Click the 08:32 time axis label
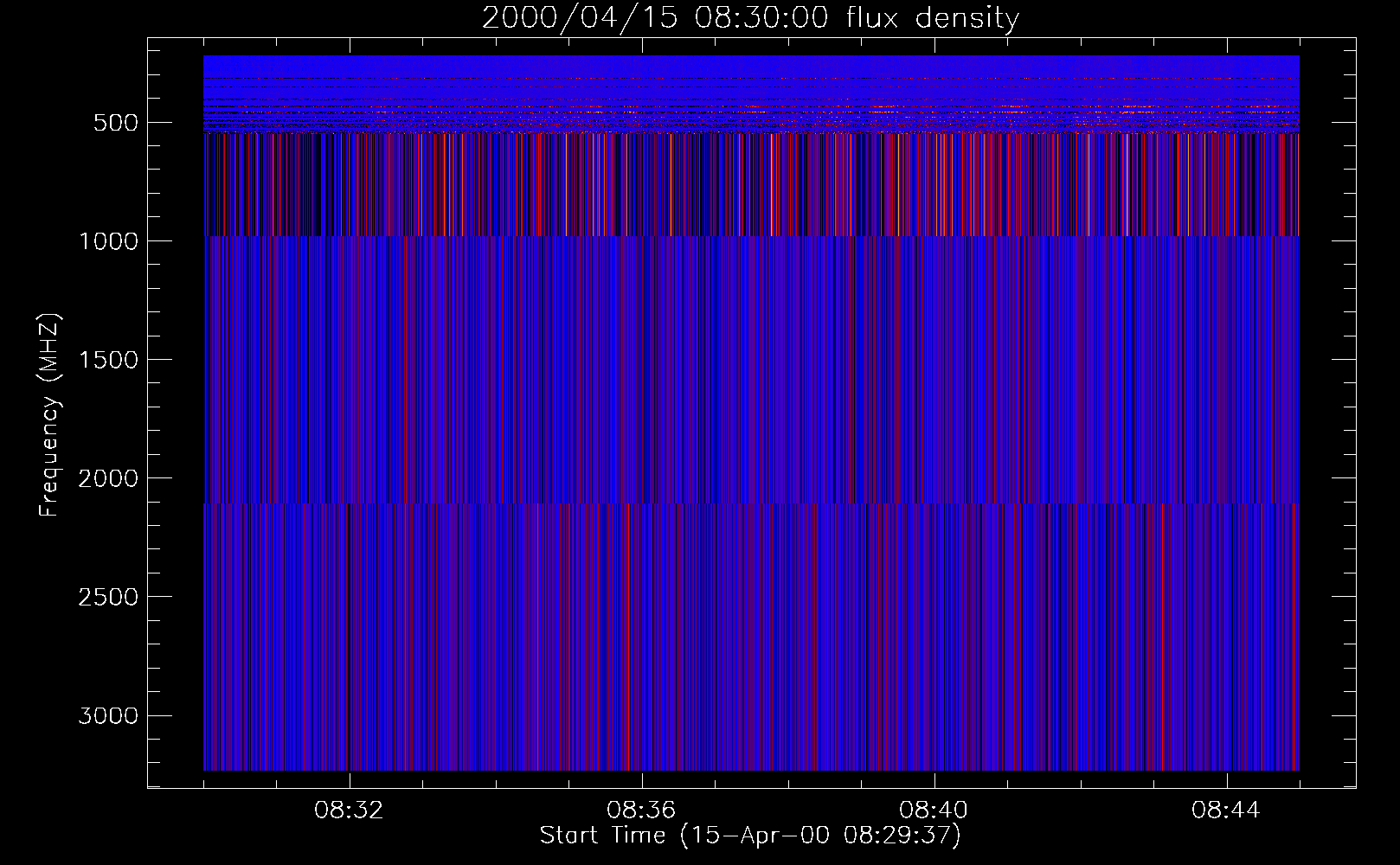The height and width of the screenshot is (865, 1400). (349, 811)
